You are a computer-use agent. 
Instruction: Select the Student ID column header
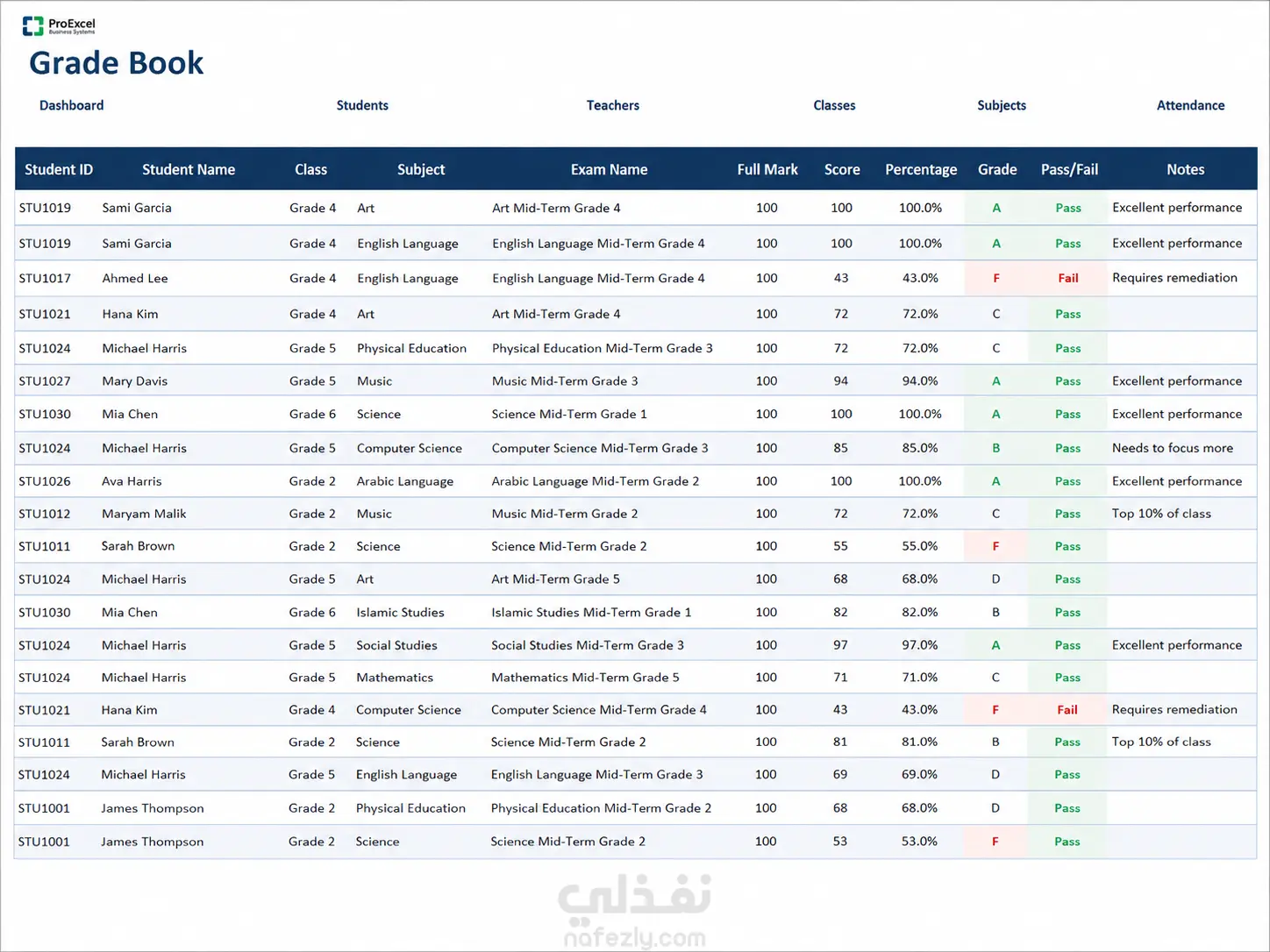click(x=59, y=169)
